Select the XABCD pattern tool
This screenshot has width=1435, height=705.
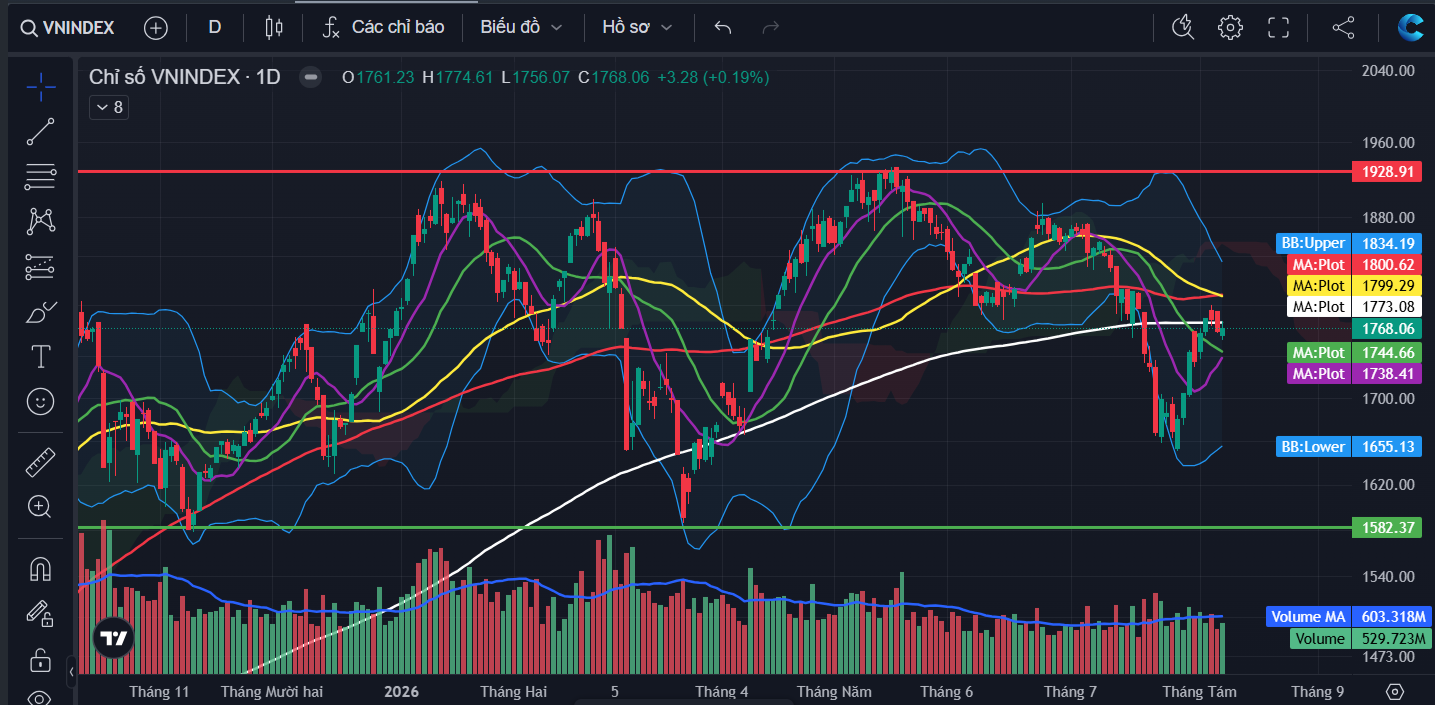[41, 221]
